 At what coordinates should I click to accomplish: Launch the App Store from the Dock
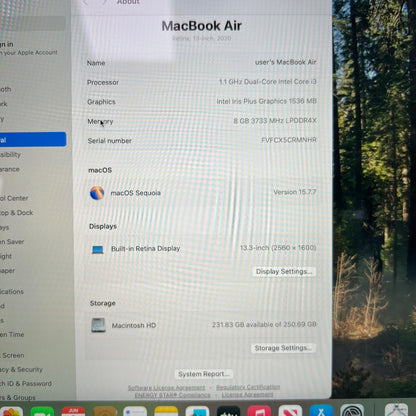click(x=321, y=412)
